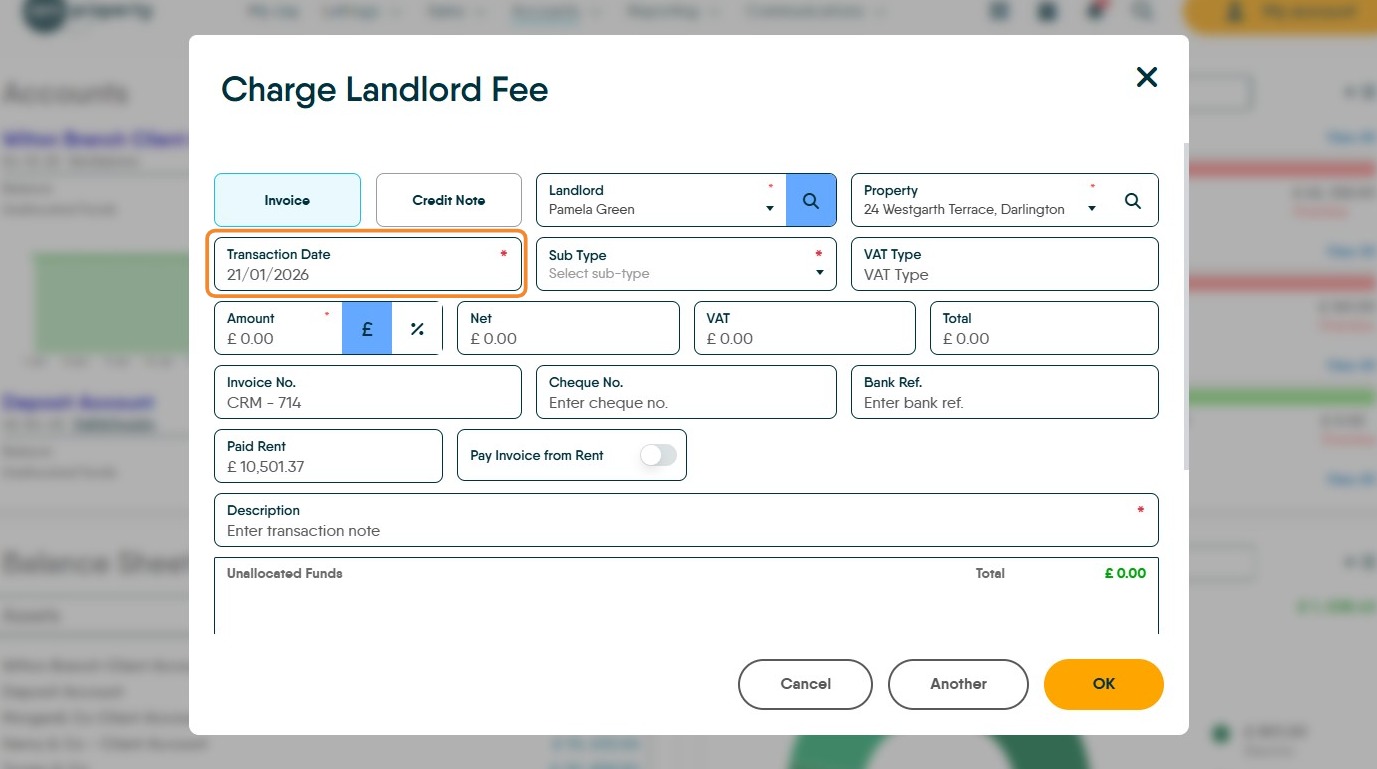
Task: Click the Unallocated Funds total £ 0.00
Action: (1125, 574)
